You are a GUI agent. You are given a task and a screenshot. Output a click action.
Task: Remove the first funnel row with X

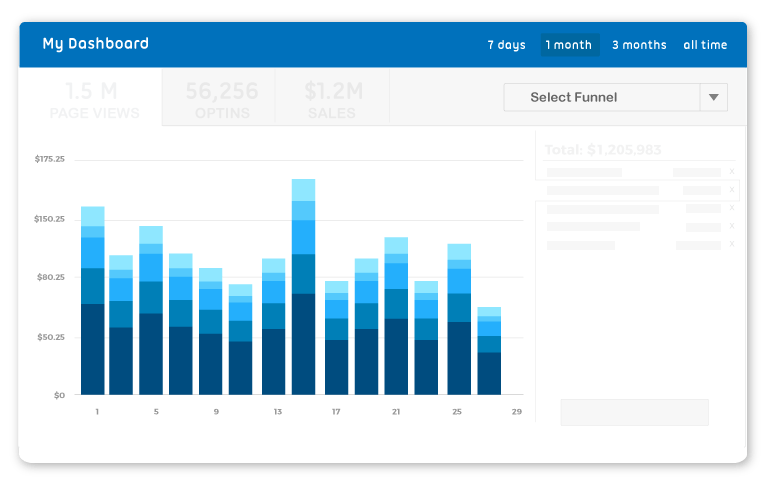(732, 171)
